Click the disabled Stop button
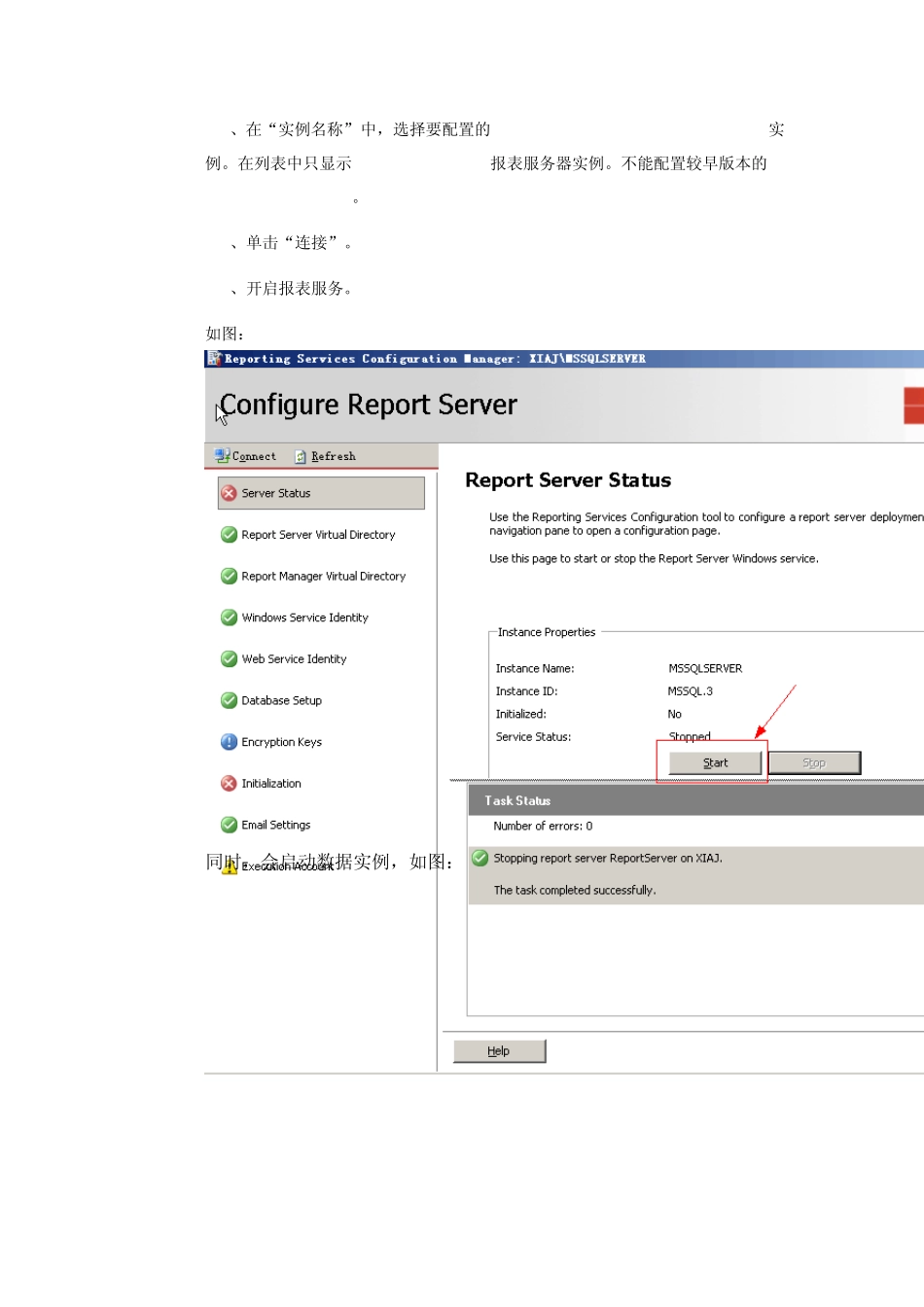Viewport: 924px width, 1307px height. [x=814, y=763]
